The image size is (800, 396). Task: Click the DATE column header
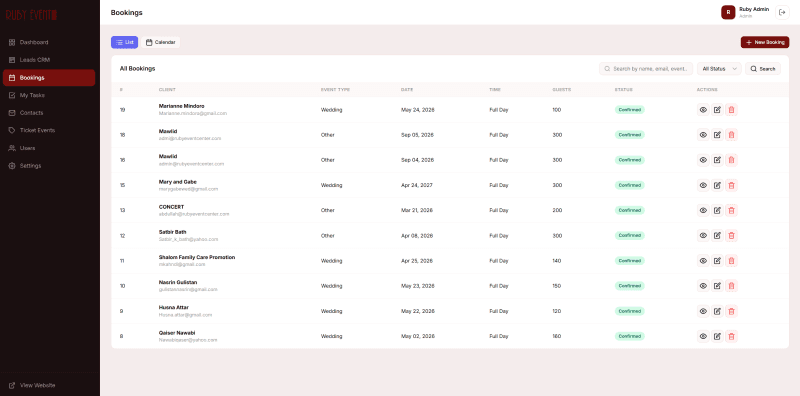coord(407,90)
